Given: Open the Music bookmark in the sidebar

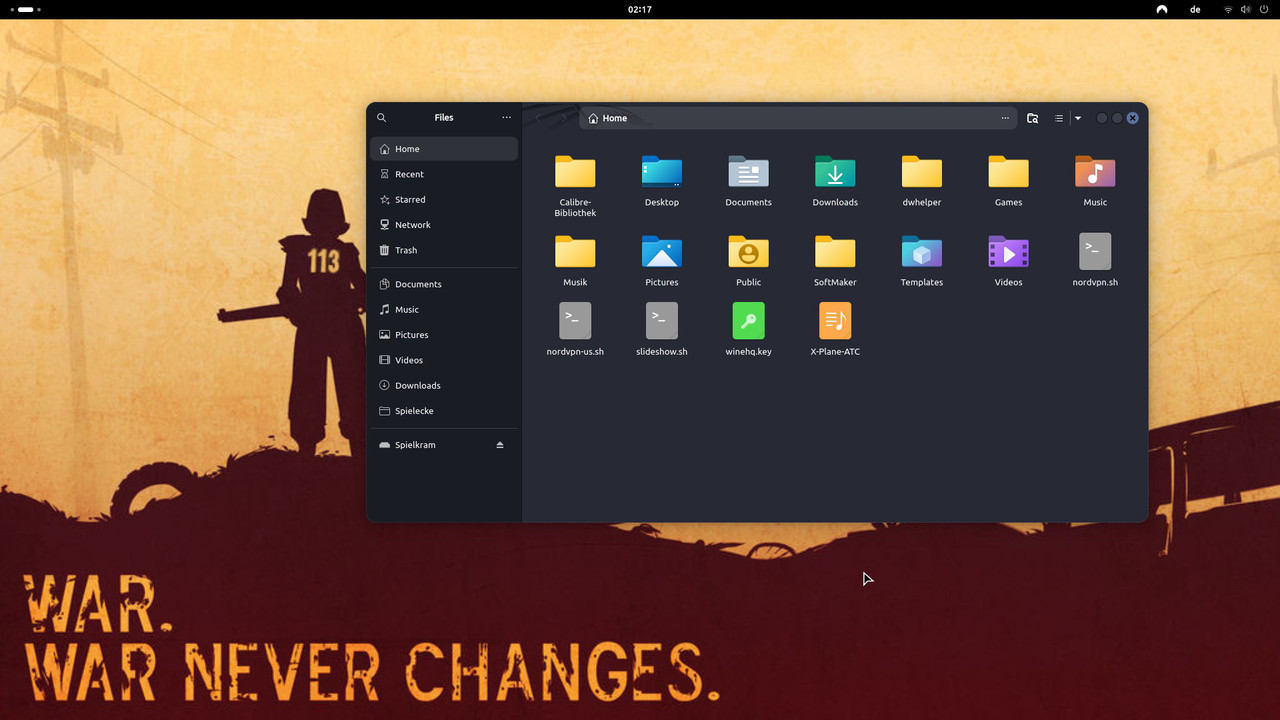Looking at the screenshot, I should pyautogui.click(x=444, y=309).
